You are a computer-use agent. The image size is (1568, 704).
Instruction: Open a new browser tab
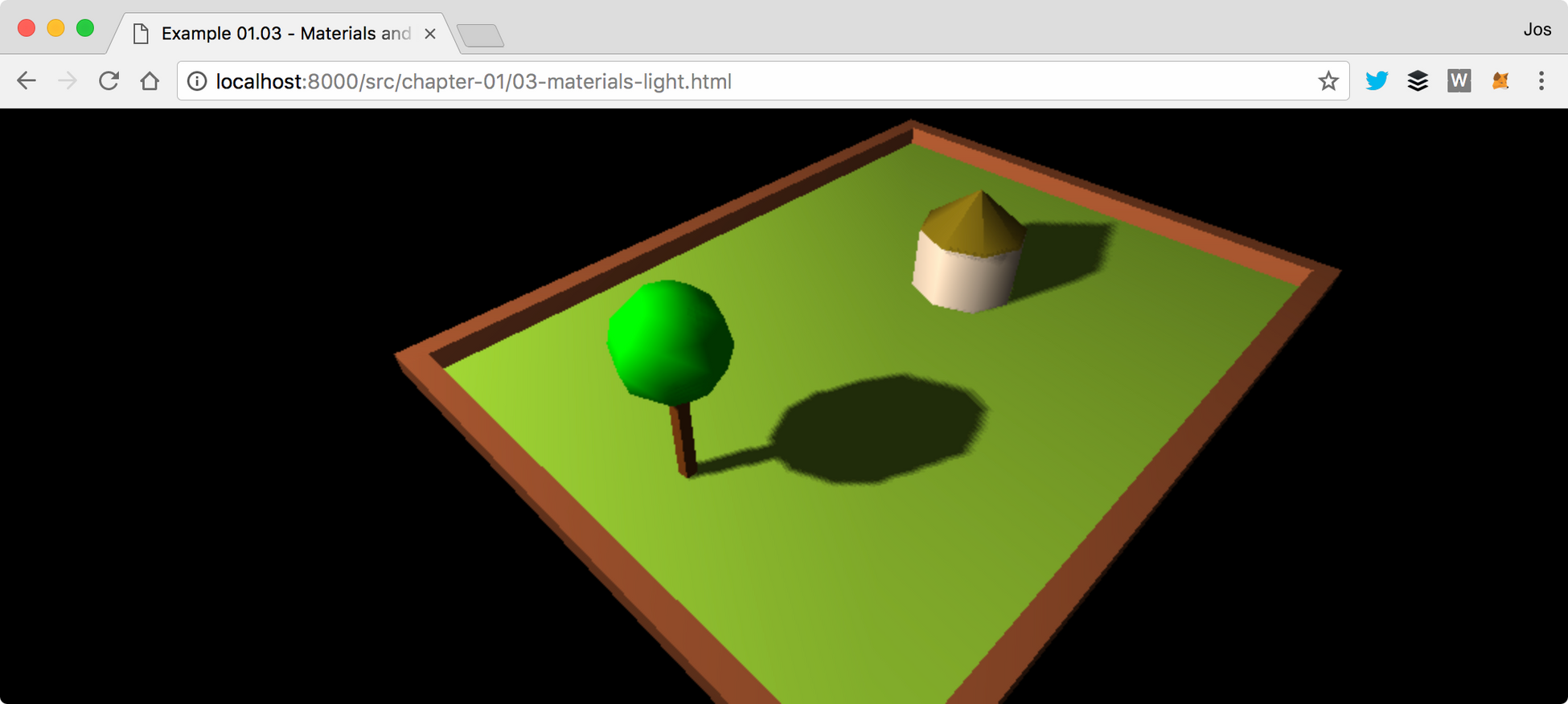click(x=480, y=35)
